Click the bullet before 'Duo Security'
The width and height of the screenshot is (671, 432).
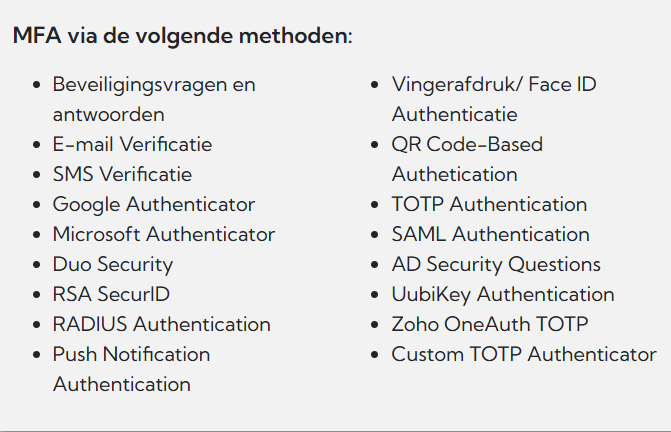pyautogui.click(x=37, y=265)
